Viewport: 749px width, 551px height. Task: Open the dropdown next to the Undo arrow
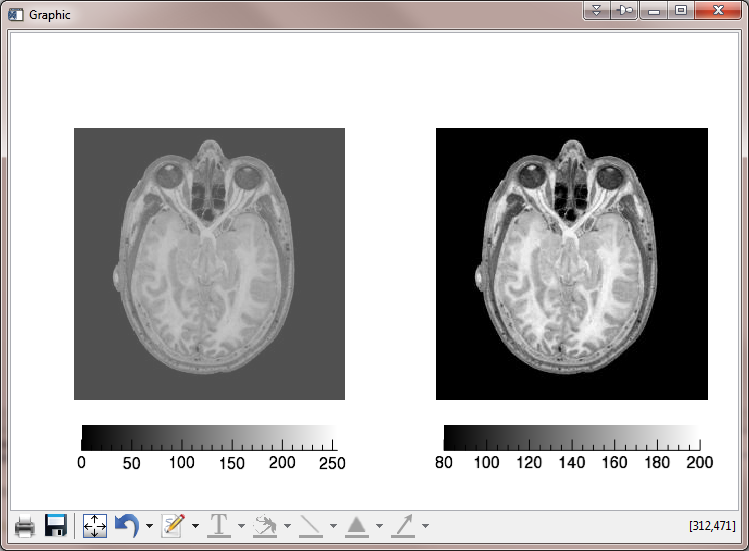(x=149, y=526)
